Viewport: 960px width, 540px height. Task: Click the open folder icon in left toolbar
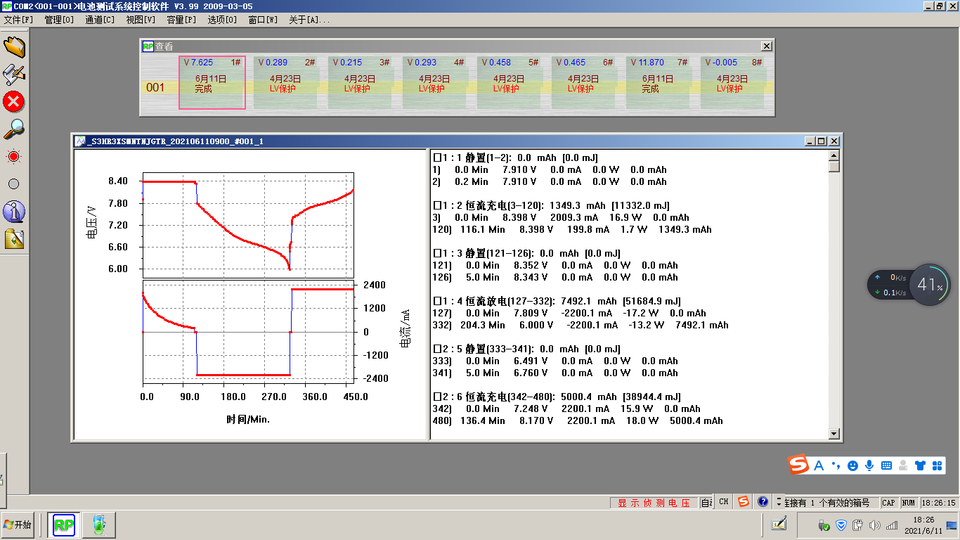pos(14,46)
